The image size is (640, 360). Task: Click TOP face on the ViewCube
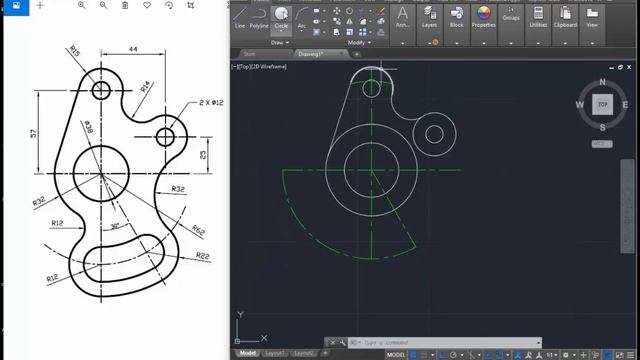(602, 104)
